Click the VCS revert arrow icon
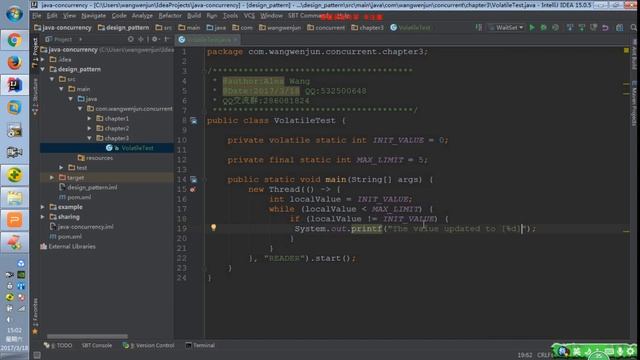This screenshot has width=640, height=360. (x=605, y=27)
